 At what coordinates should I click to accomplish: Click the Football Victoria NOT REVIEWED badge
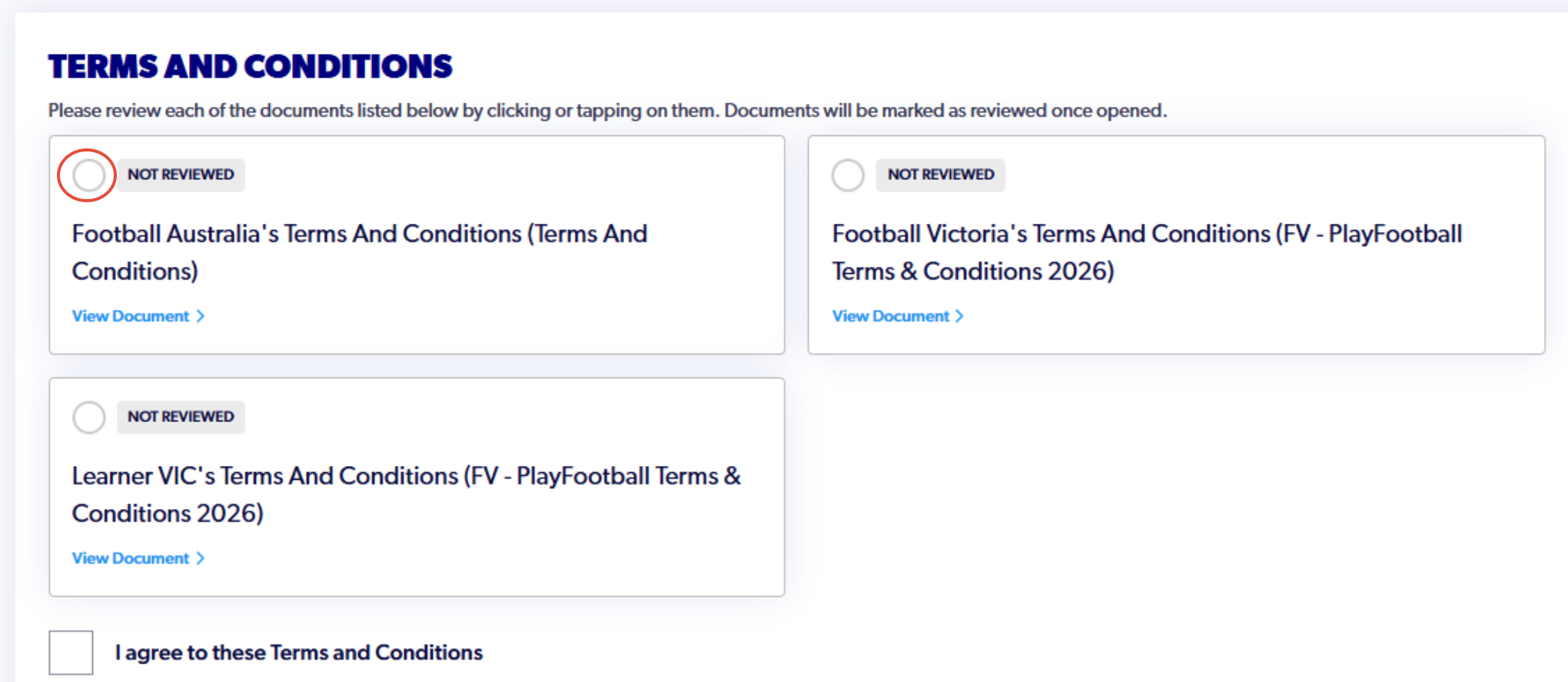(x=941, y=175)
